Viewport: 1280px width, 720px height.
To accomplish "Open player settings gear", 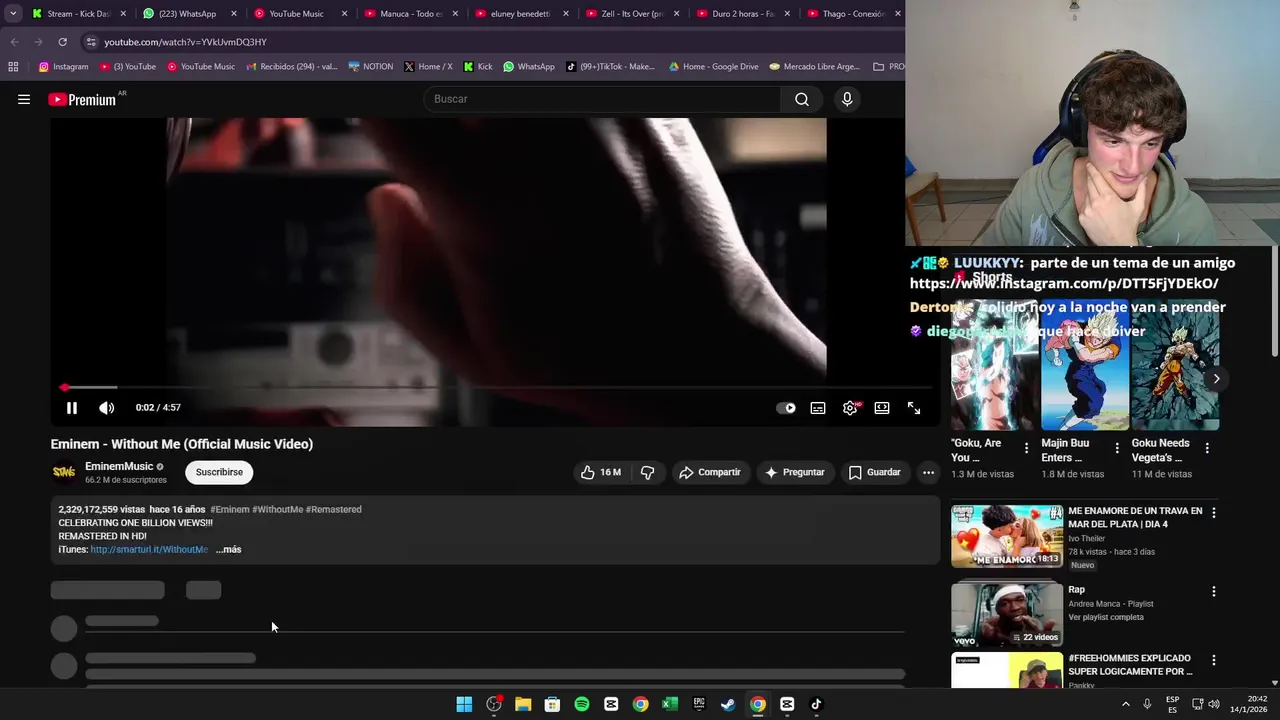I will pyautogui.click(x=850, y=408).
